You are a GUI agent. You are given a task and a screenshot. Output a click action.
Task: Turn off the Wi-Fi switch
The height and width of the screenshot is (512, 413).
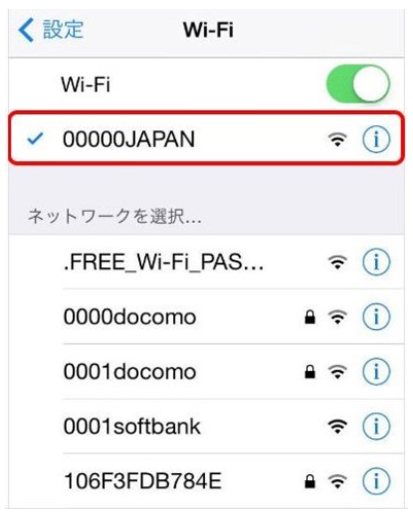tap(358, 84)
